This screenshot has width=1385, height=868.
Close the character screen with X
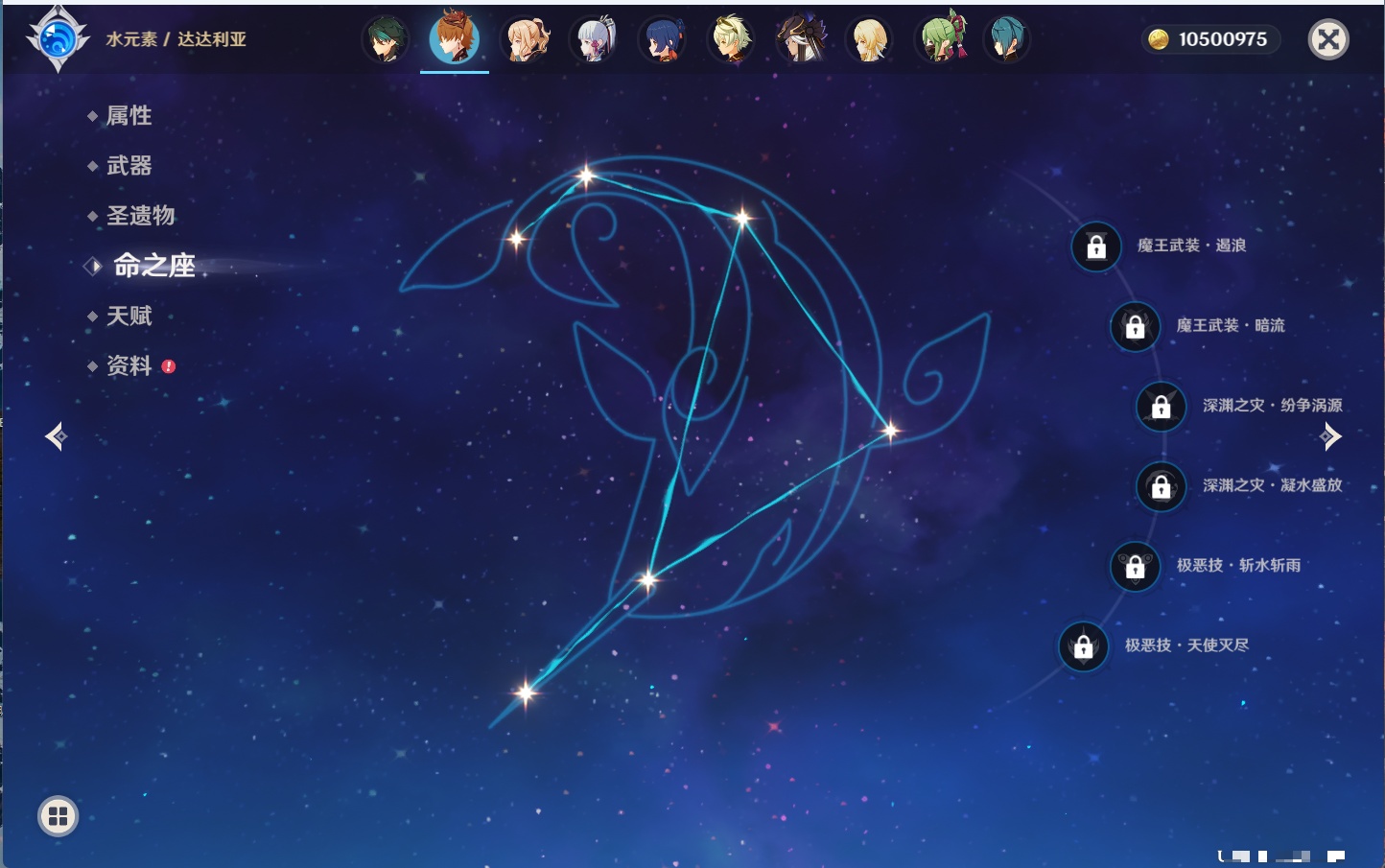[1328, 39]
